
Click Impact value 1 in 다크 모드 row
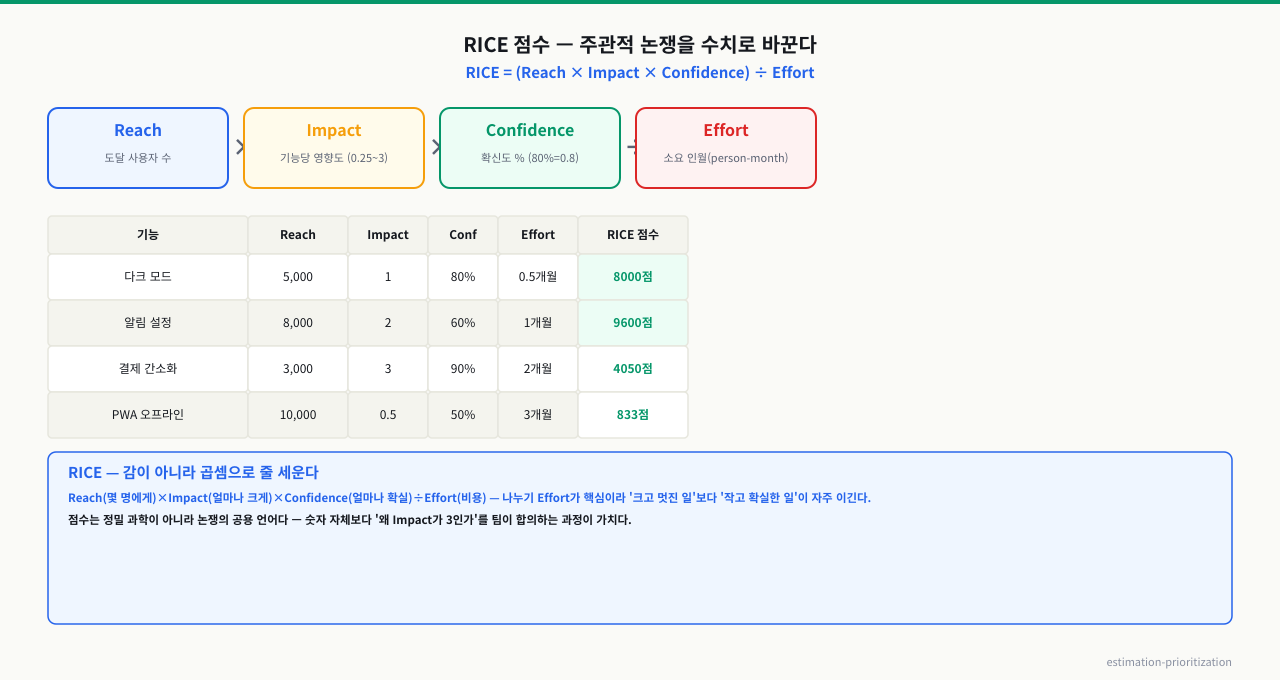388,277
